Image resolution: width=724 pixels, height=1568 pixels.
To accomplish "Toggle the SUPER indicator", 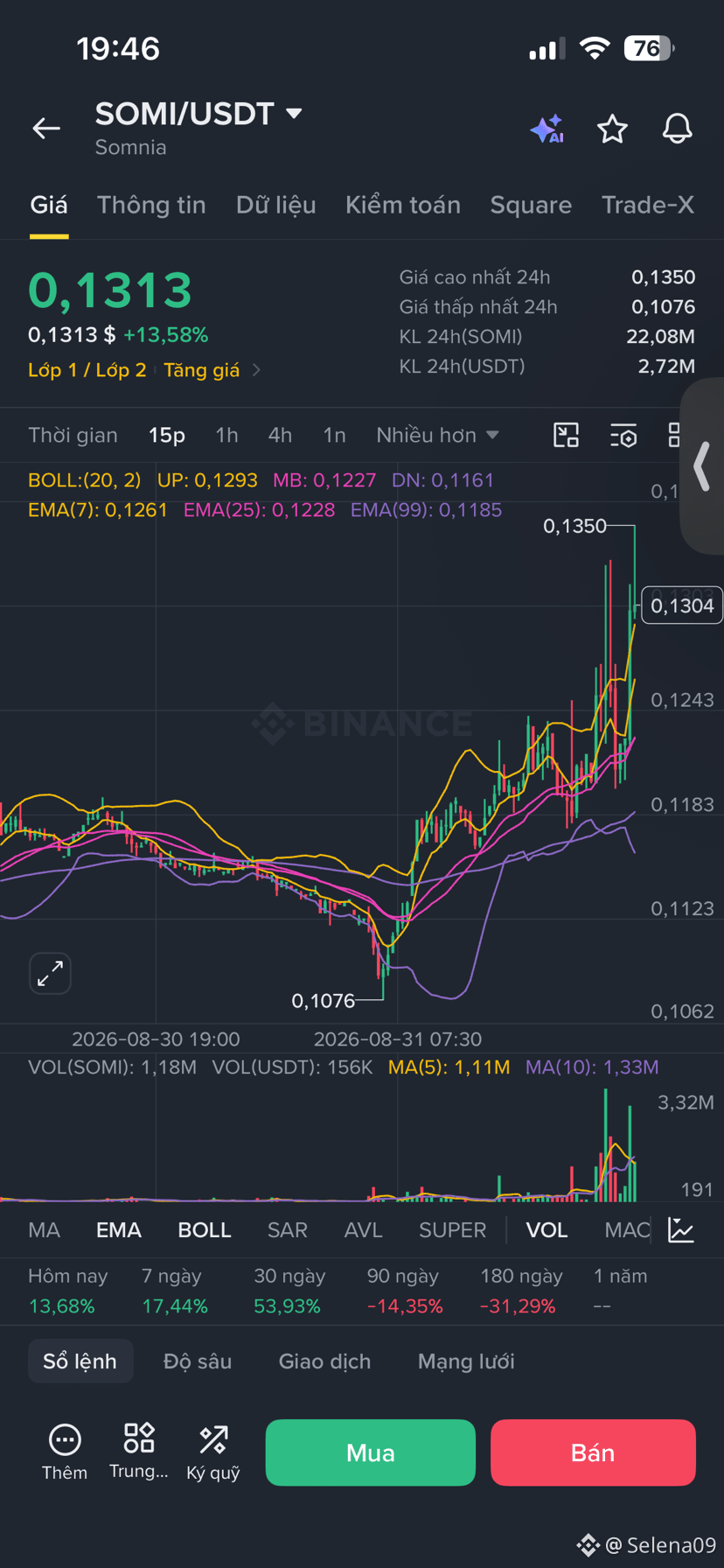I will (452, 1230).
